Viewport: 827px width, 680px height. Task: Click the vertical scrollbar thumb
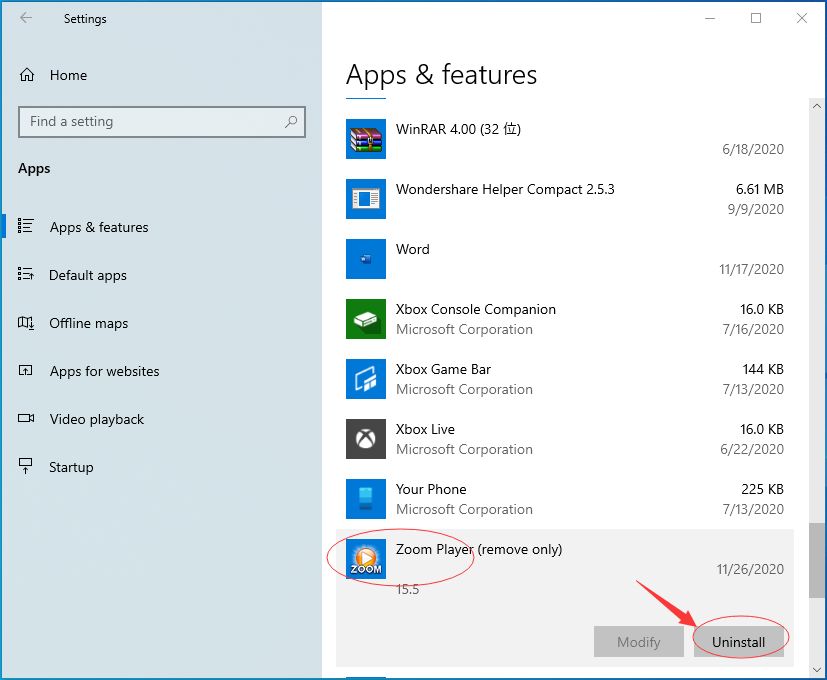(x=817, y=560)
